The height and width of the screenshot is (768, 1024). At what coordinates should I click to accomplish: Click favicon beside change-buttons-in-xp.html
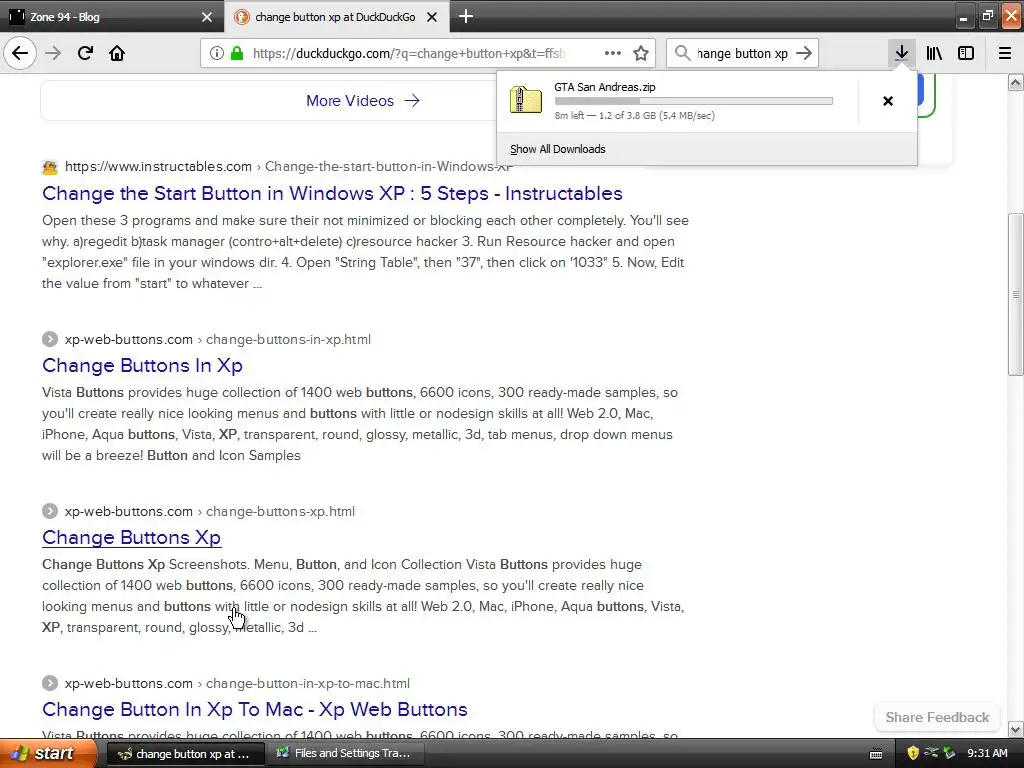coord(50,340)
